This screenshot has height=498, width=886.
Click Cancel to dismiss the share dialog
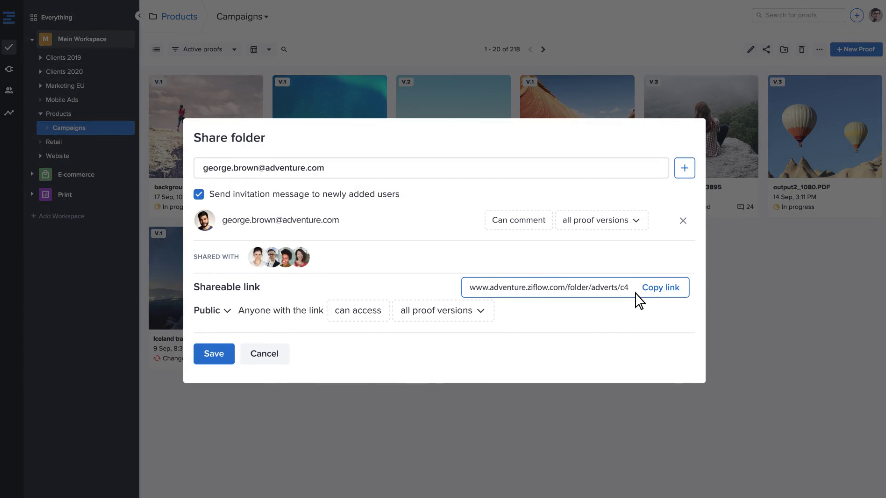tap(264, 354)
